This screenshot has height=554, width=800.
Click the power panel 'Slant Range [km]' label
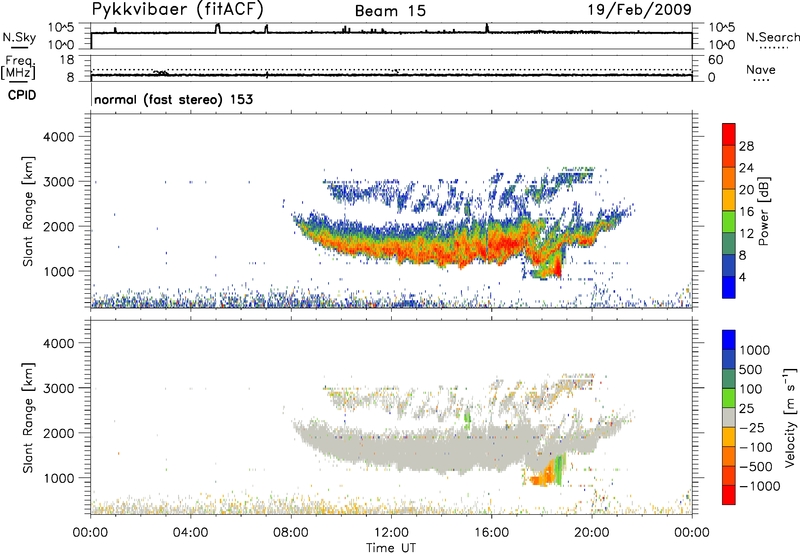[x=28, y=211]
